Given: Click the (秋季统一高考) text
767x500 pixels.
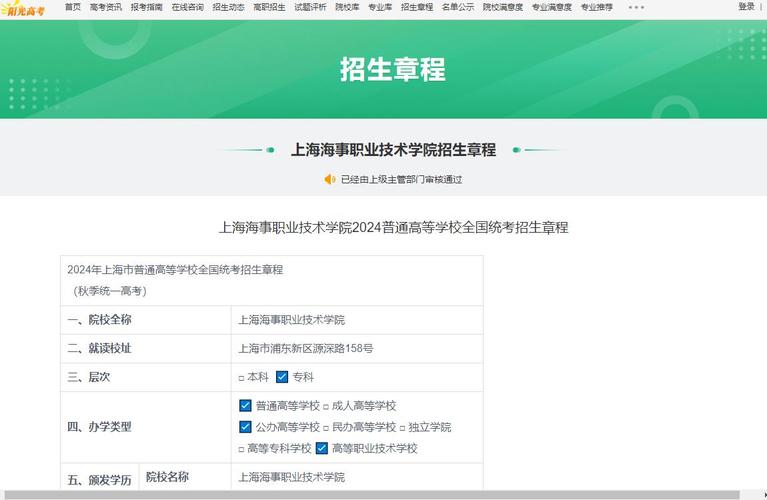Looking at the screenshot, I should point(110,291).
